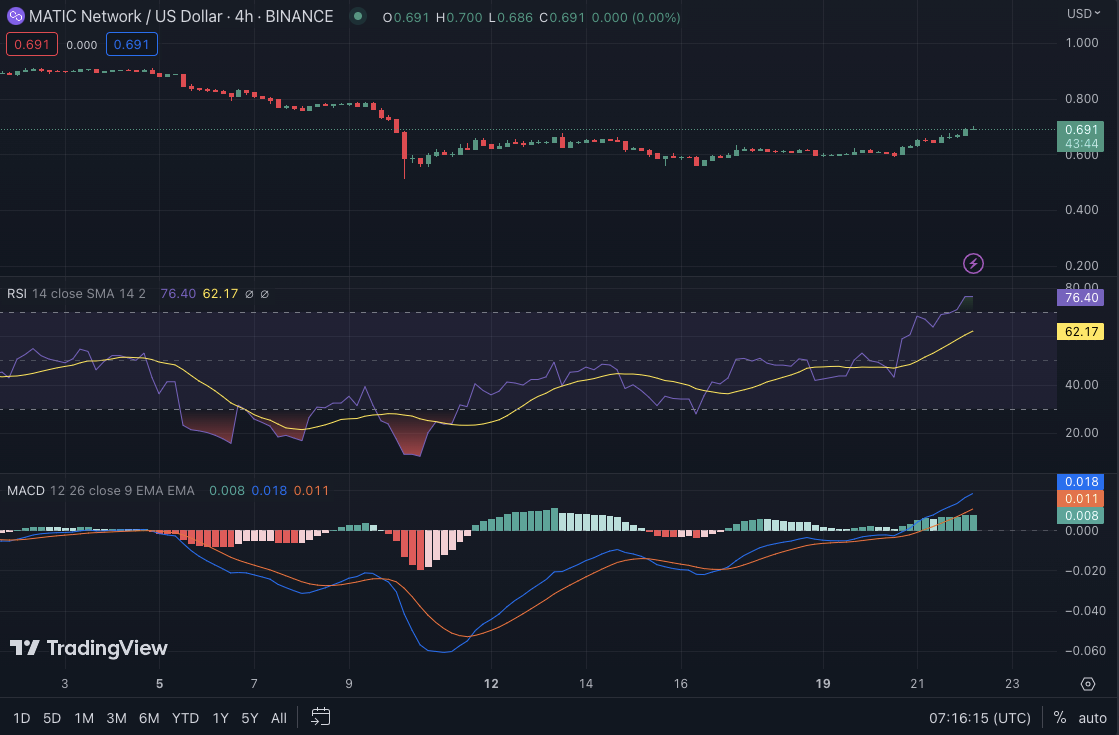The width and height of the screenshot is (1119, 735).
Task: Click RSI SMA value 62.17 in legend
Action: coord(221,294)
